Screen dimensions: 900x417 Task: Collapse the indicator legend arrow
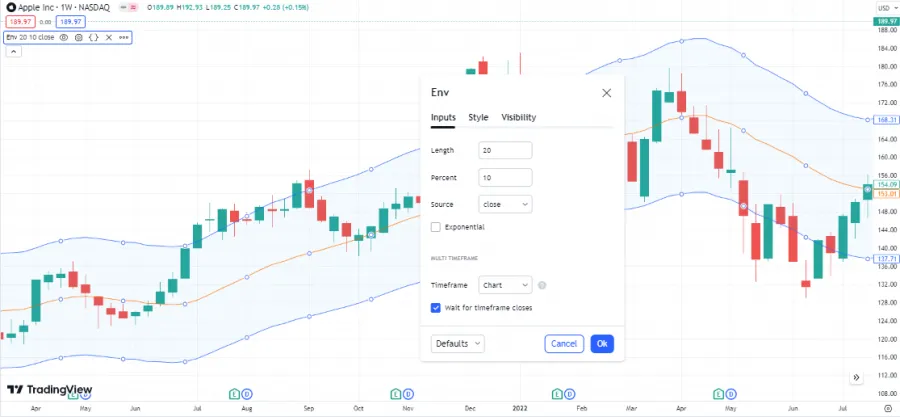pos(13,52)
